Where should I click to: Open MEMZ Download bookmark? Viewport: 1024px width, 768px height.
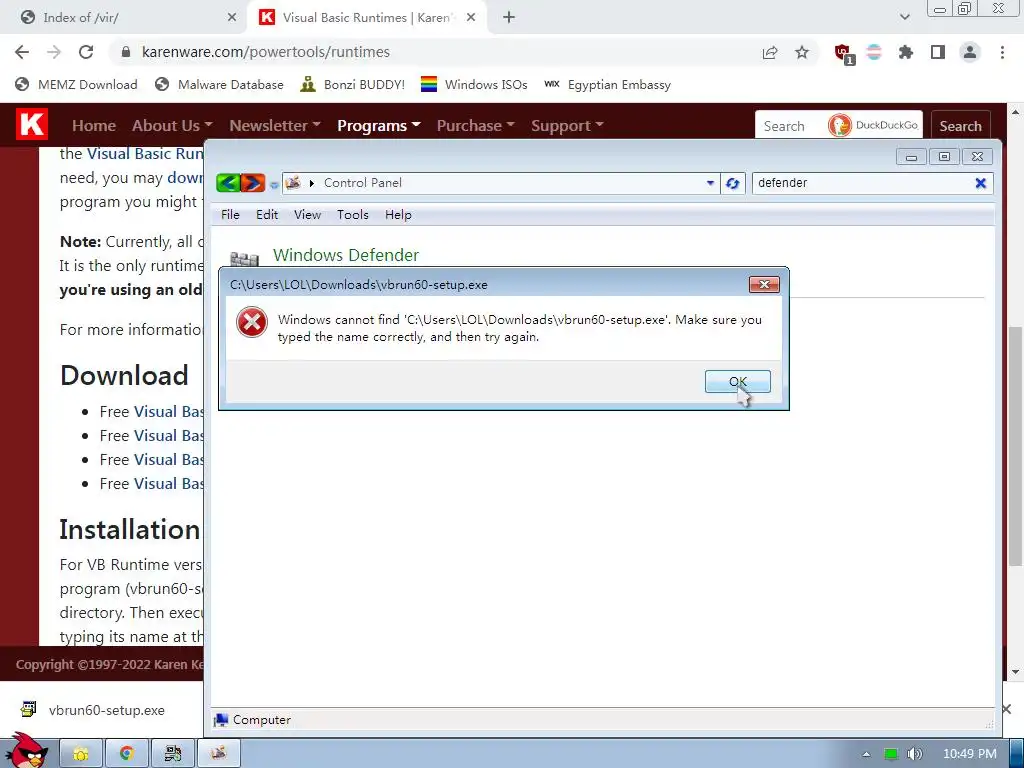(76, 84)
